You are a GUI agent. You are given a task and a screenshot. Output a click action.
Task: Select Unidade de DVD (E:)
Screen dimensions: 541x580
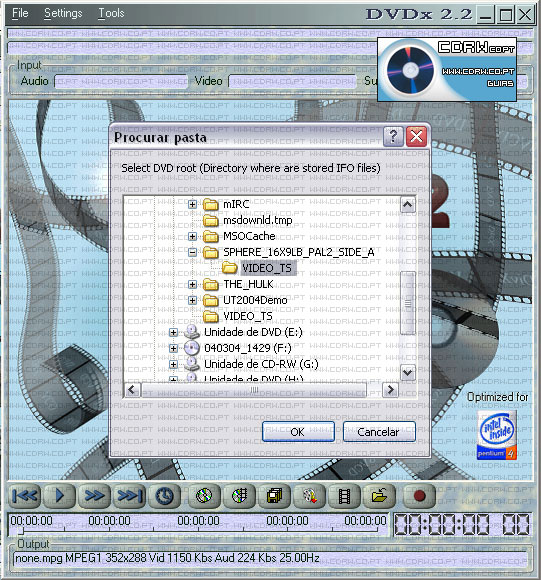tap(253, 332)
